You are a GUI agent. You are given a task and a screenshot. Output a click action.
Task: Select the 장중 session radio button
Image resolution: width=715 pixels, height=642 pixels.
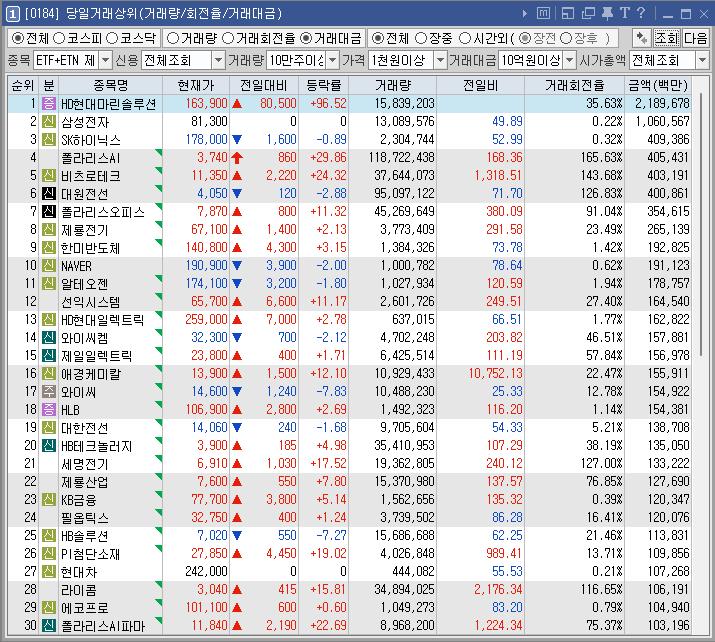tap(421, 38)
